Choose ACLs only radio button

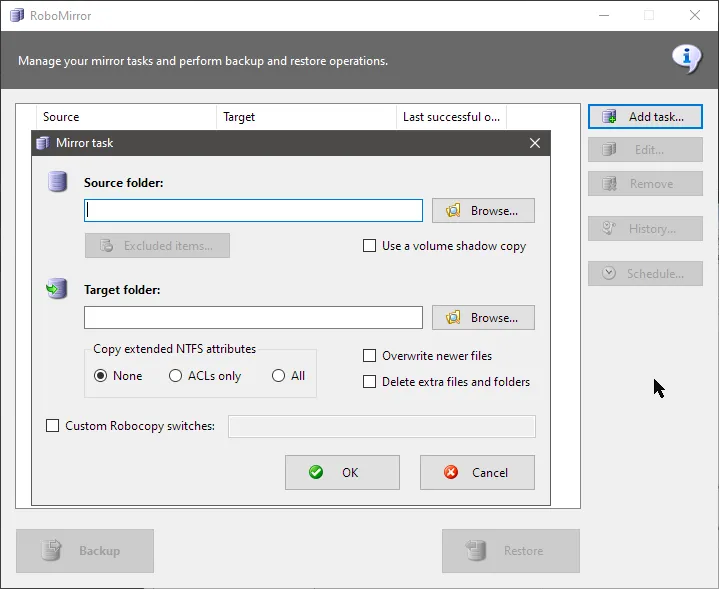(x=176, y=376)
